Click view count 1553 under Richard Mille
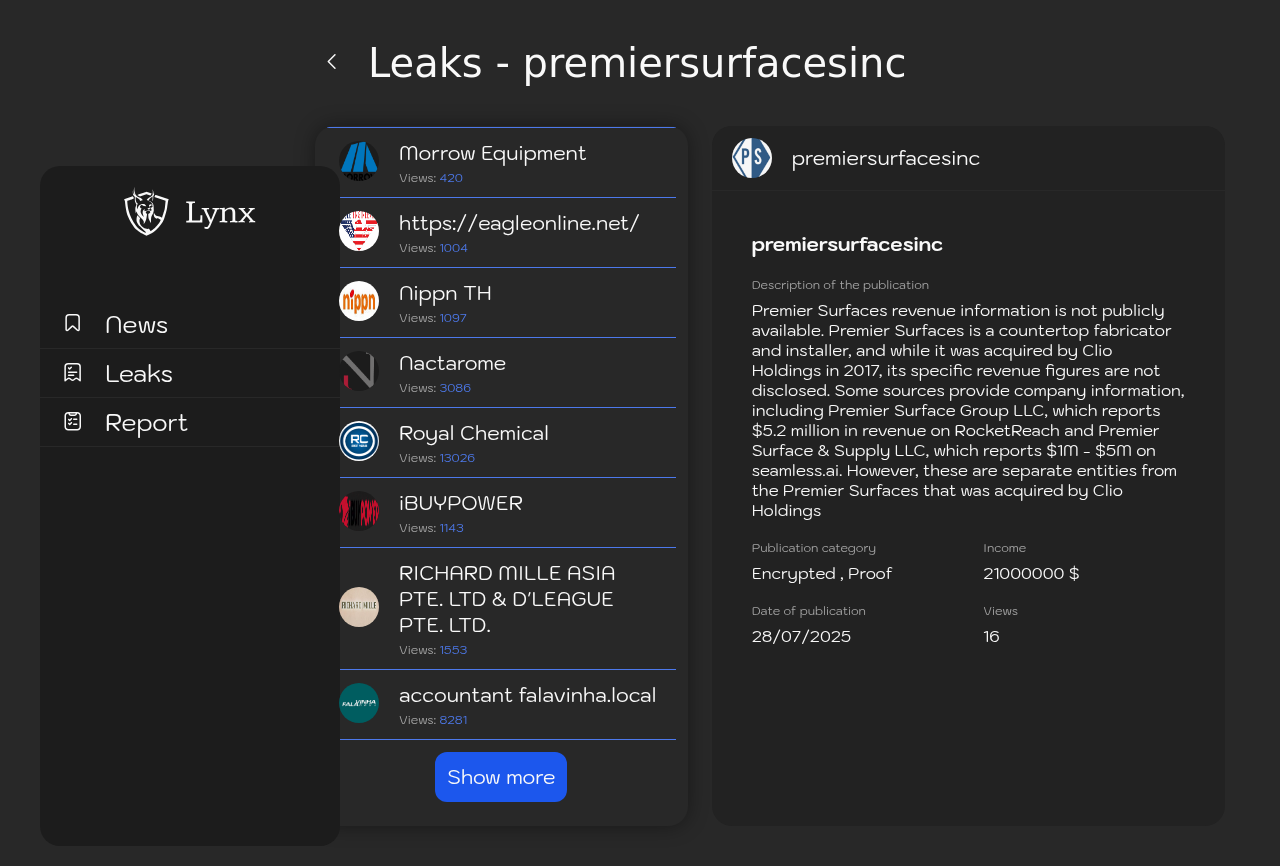Image resolution: width=1280 pixels, height=866 pixels. pos(453,650)
